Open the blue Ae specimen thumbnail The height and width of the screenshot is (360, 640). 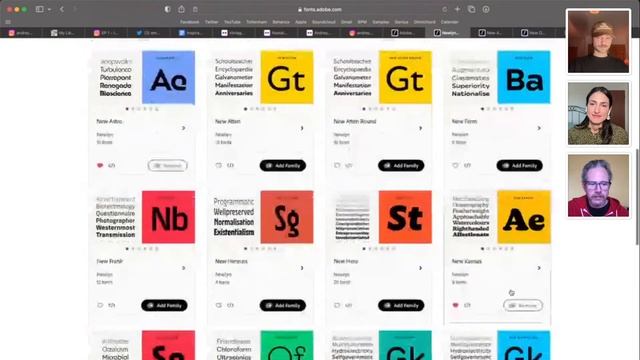[168, 77]
